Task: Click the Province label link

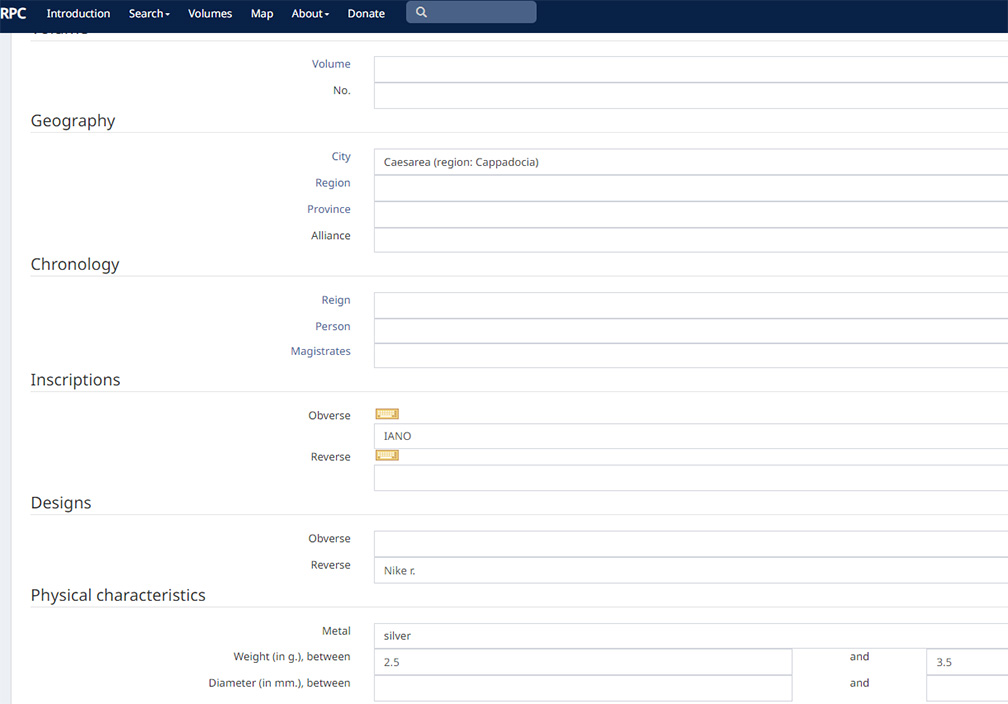Action: tap(328, 209)
